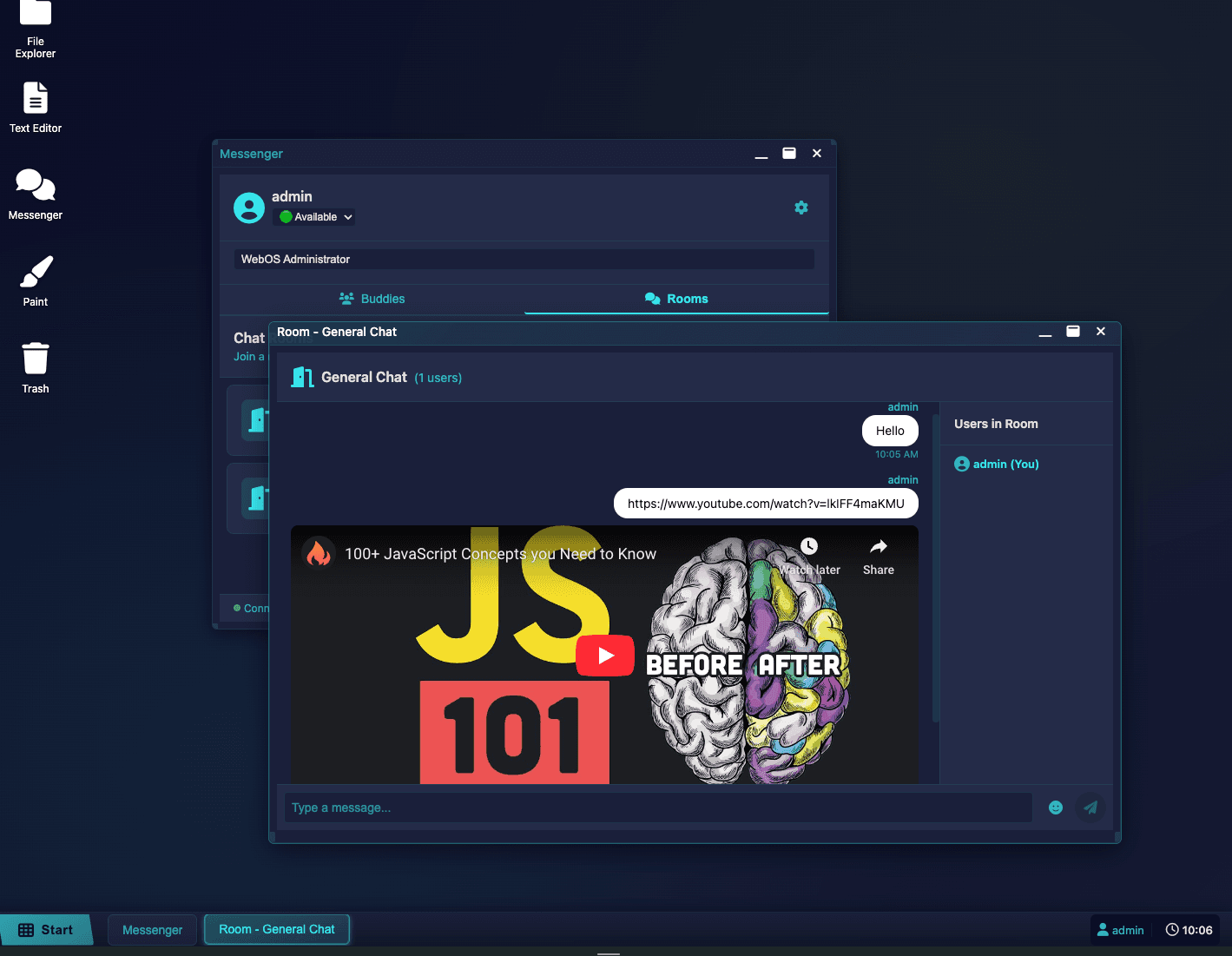Click the General Chat room door icon
Image resolution: width=1232 pixels, height=956 pixels.
(x=302, y=377)
